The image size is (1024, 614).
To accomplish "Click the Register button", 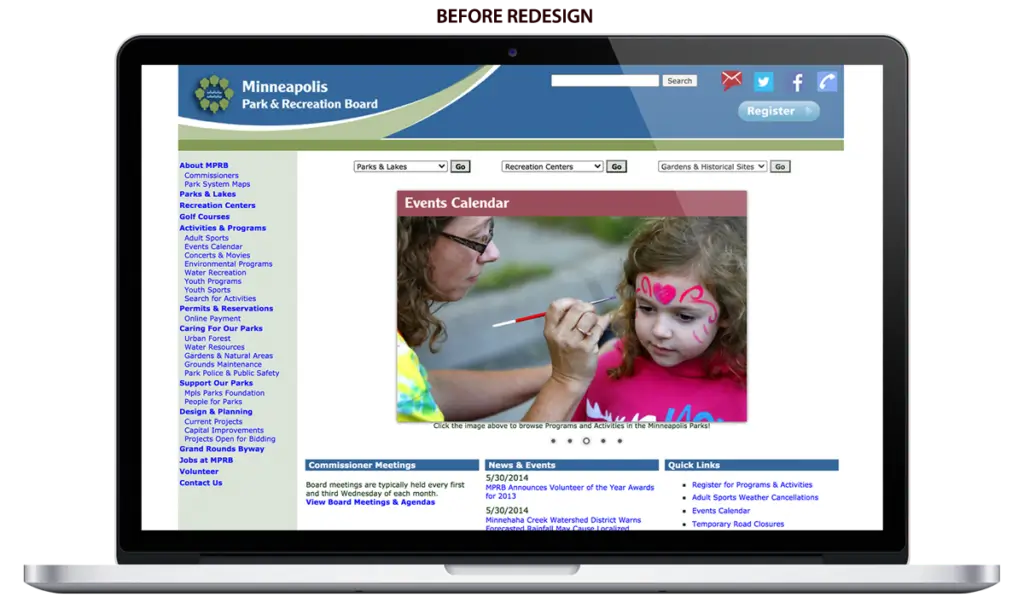I will coord(777,112).
